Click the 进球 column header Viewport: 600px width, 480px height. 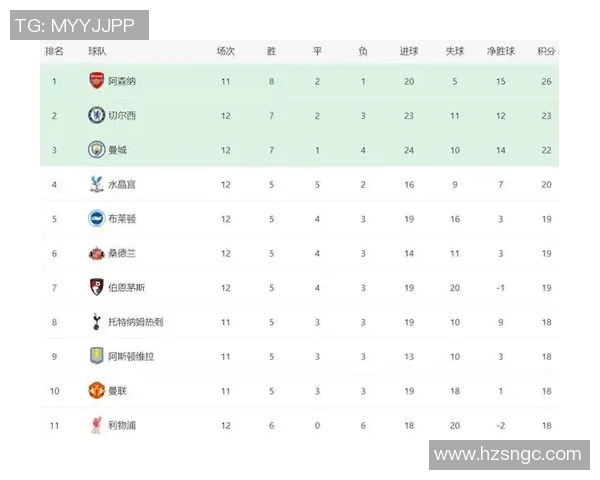point(409,51)
